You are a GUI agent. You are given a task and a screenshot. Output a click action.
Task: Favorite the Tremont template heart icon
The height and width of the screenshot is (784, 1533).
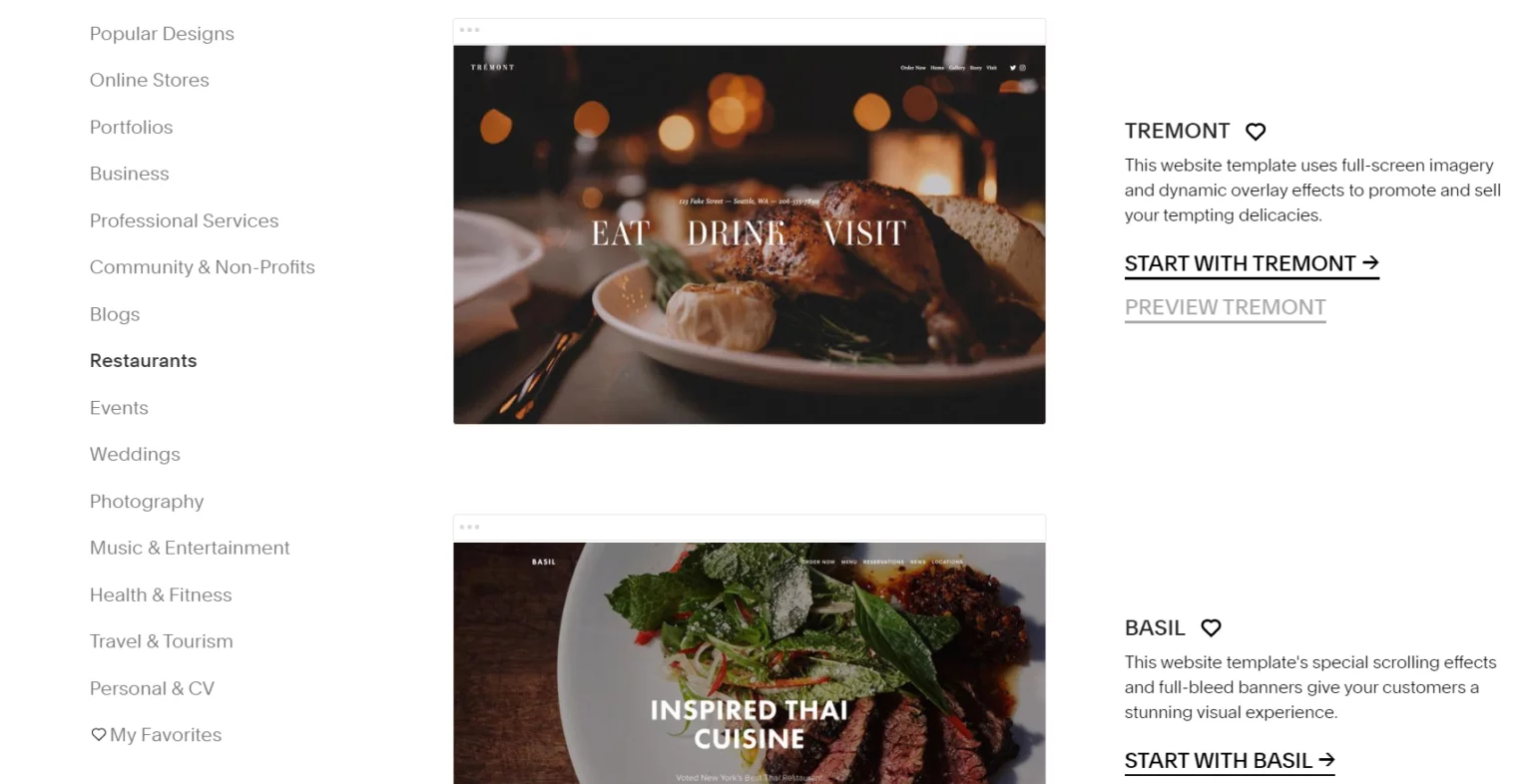[x=1256, y=132]
